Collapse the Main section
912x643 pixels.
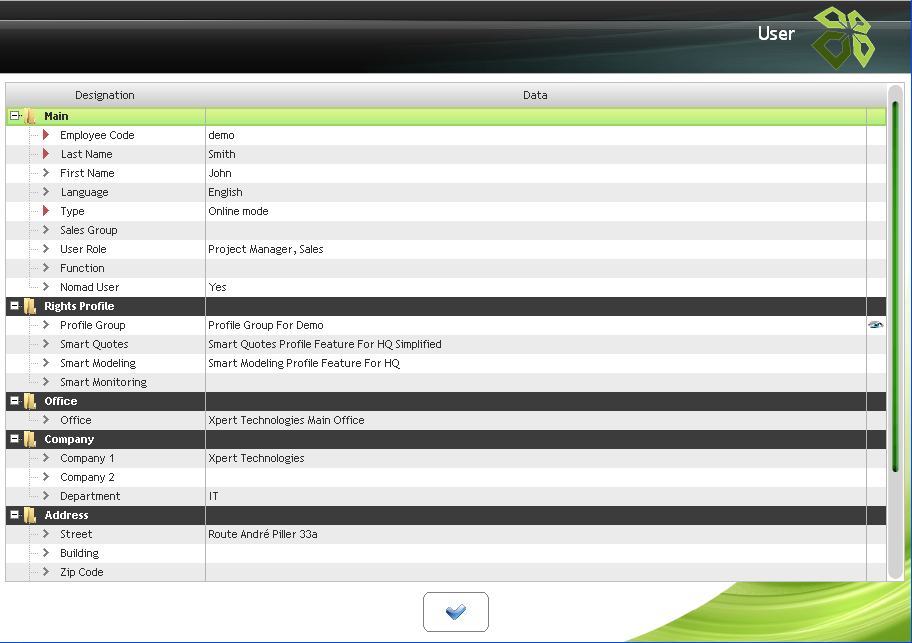pos(15,116)
